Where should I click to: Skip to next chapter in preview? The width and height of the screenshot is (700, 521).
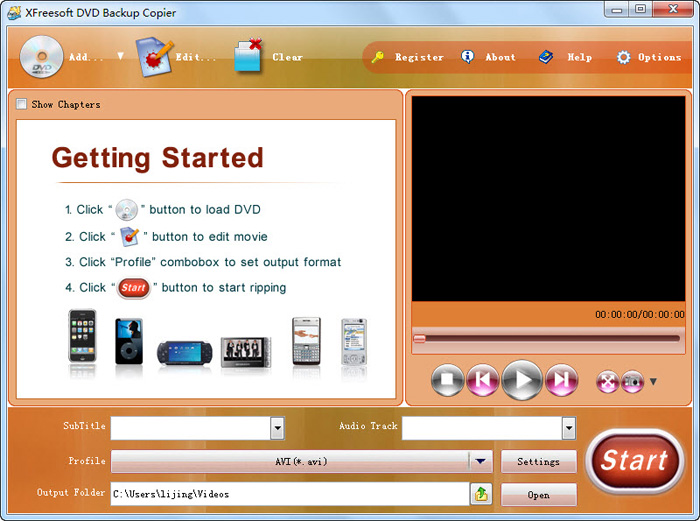click(x=562, y=380)
